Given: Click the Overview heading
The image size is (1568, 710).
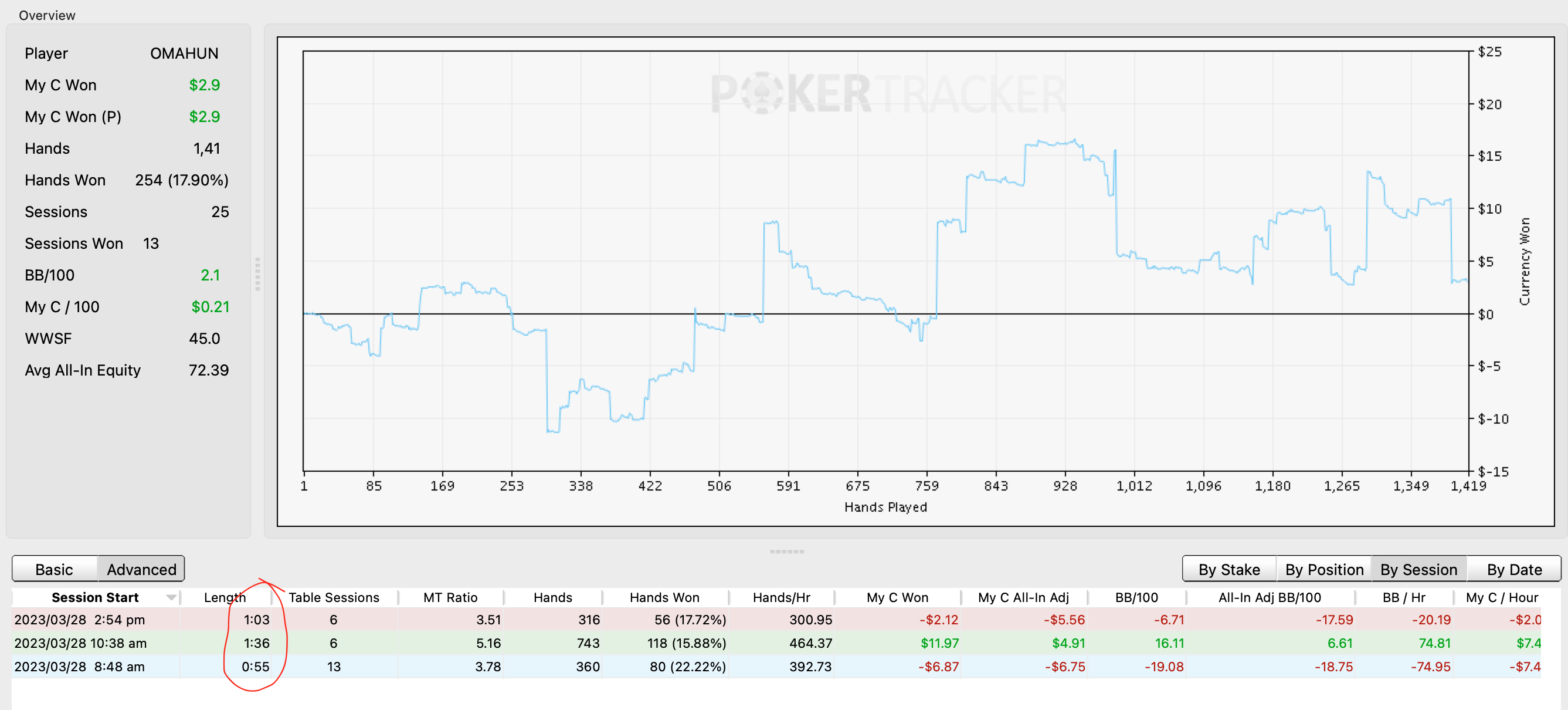Looking at the screenshot, I should click(x=47, y=15).
